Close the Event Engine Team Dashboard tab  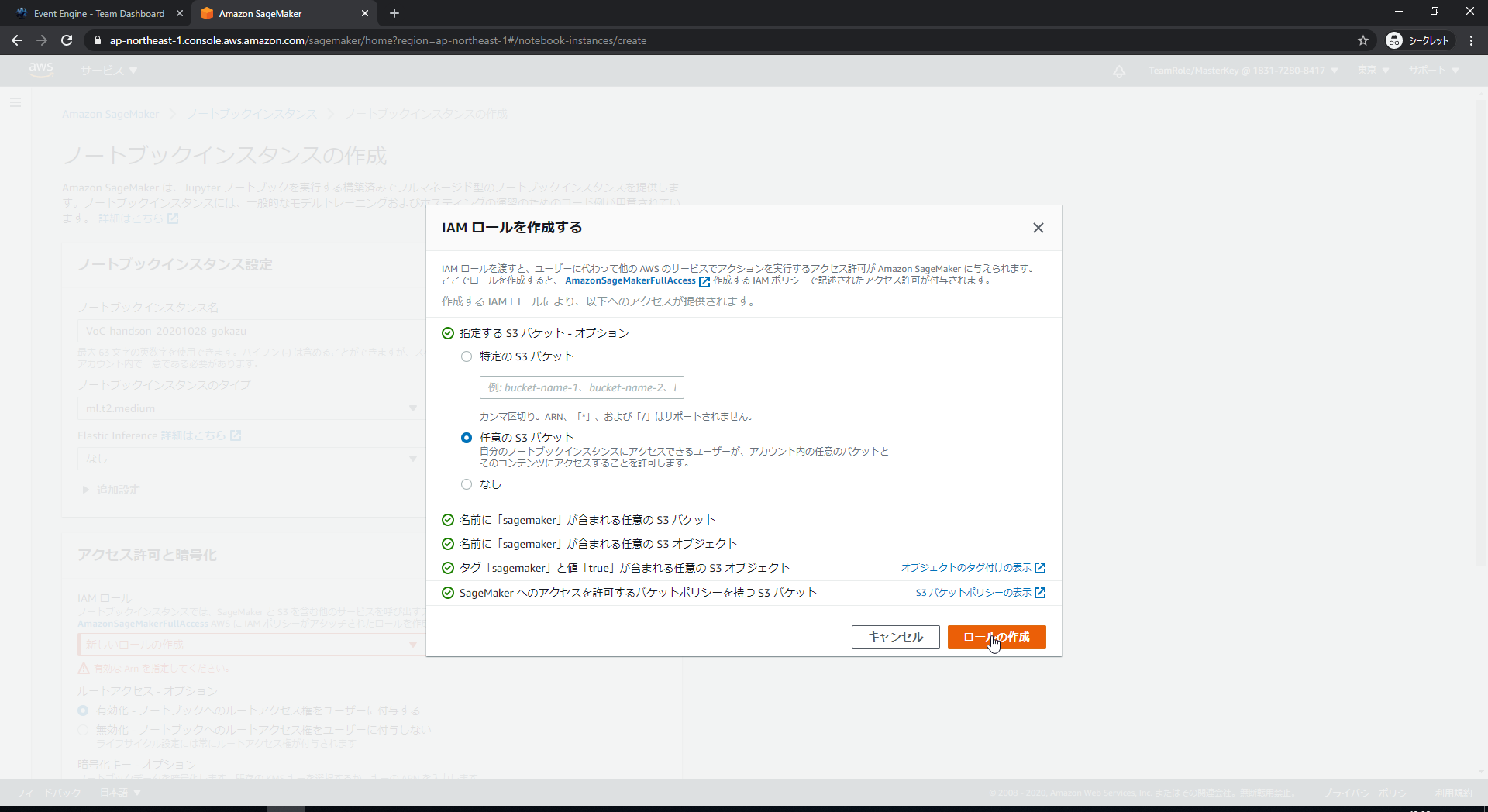pyautogui.click(x=180, y=13)
